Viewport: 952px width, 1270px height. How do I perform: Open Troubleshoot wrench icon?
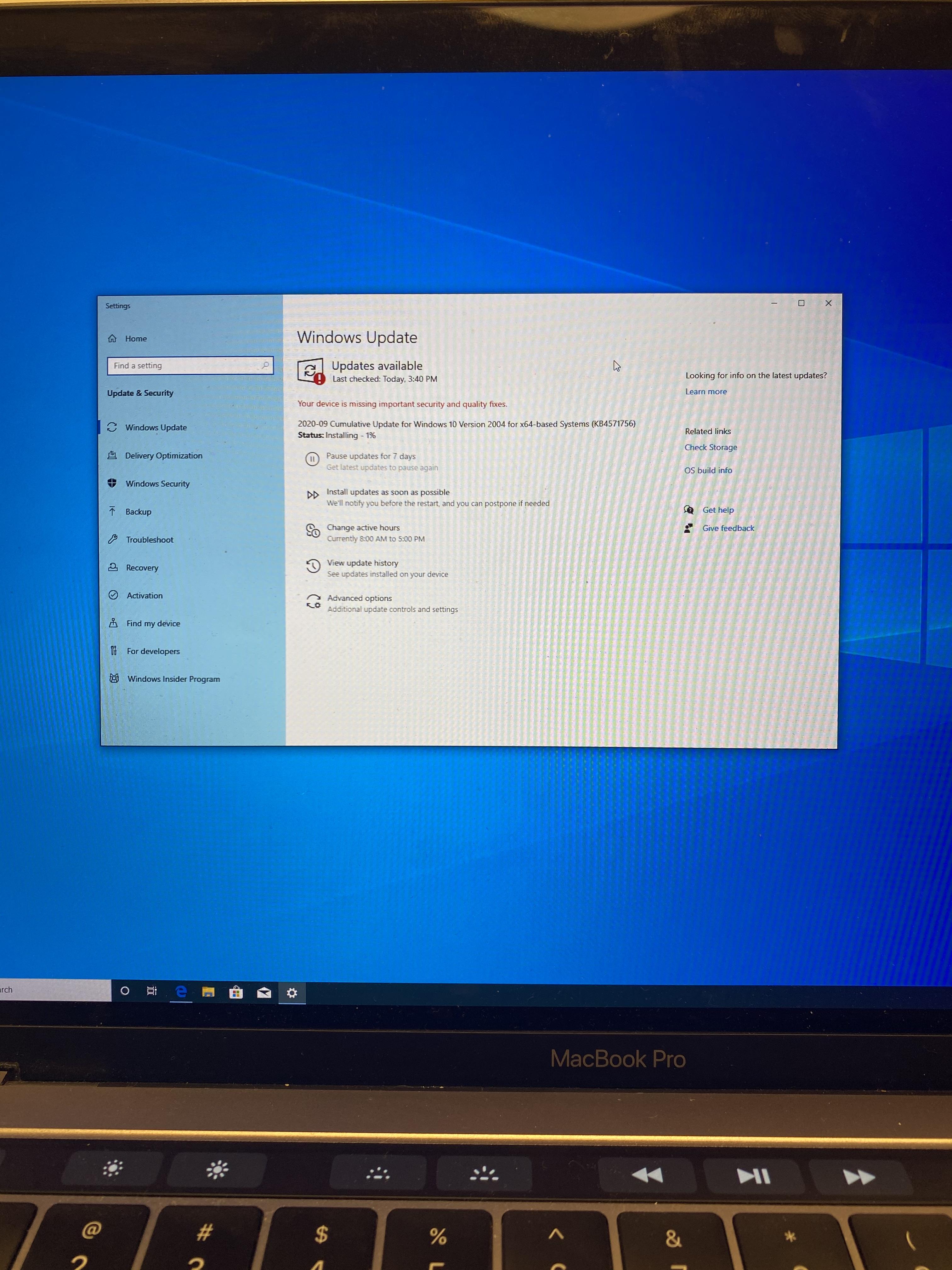(x=113, y=539)
